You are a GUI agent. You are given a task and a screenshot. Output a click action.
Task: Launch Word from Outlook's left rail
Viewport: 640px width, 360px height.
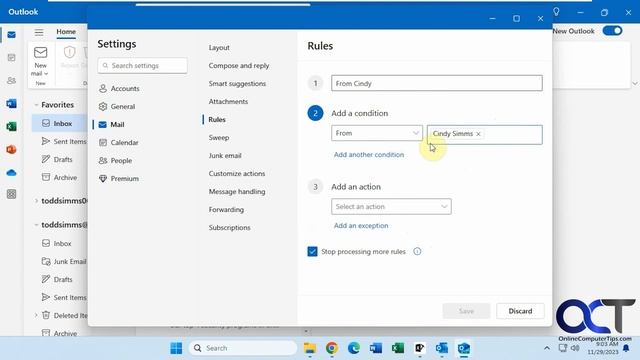tap(11, 104)
